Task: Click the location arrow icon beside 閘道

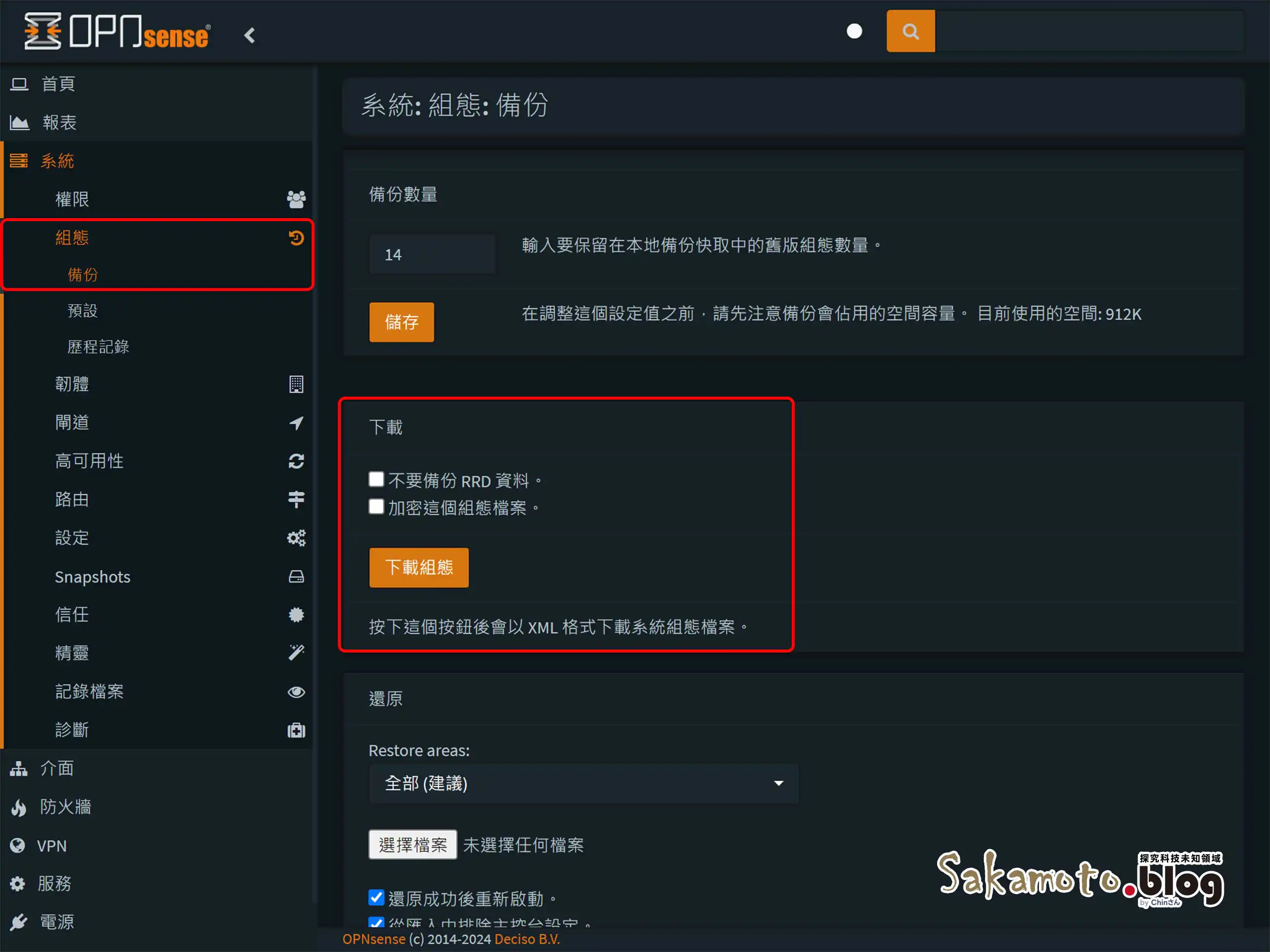Action: point(296,423)
